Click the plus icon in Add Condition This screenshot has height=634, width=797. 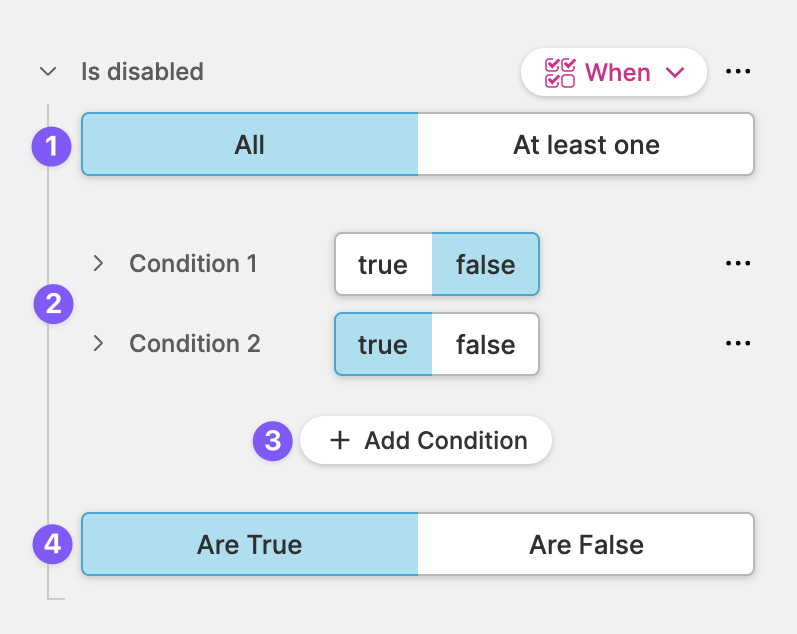(x=340, y=441)
